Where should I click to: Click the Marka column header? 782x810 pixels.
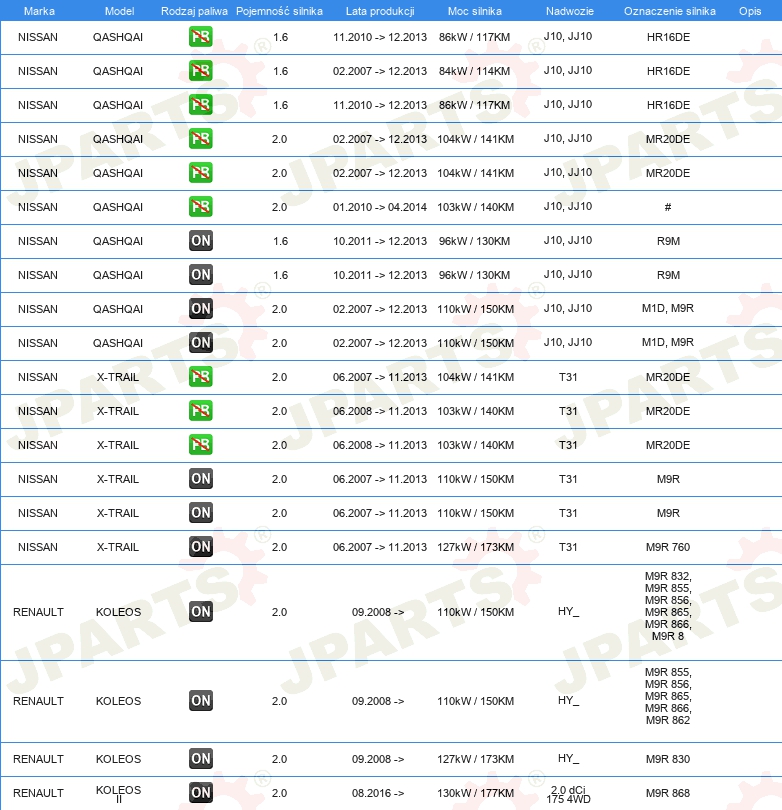pyautogui.click(x=39, y=11)
